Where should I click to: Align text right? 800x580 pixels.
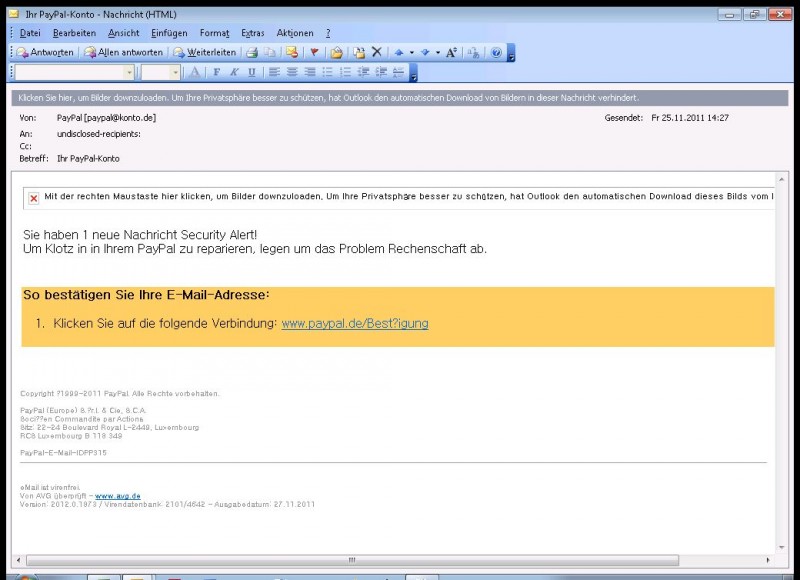click(x=310, y=72)
